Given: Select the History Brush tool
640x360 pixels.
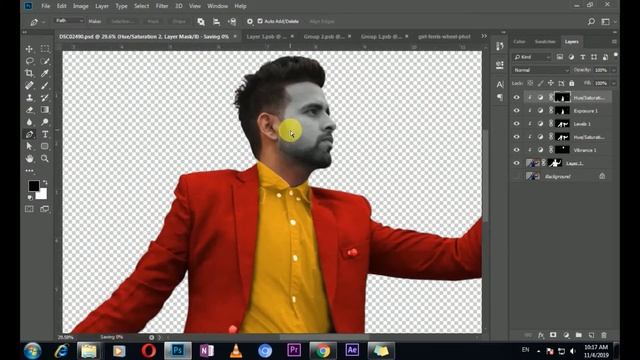Looking at the screenshot, I should (x=45, y=98).
